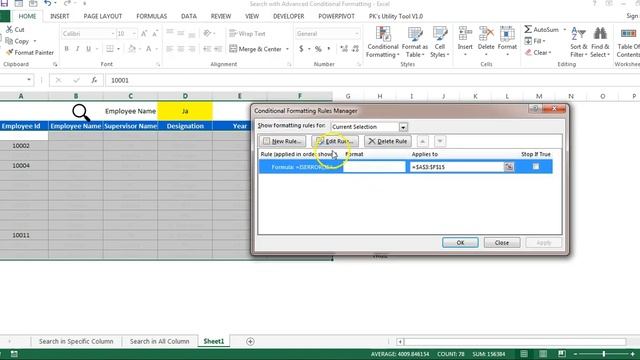Move rule down with arrow button
640x360 pixels.
440,141
